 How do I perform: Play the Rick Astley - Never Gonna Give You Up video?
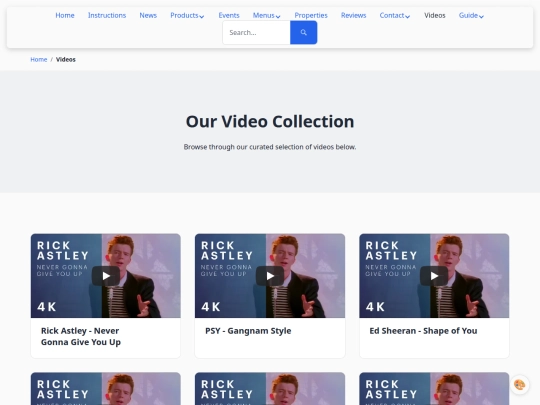(106, 276)
